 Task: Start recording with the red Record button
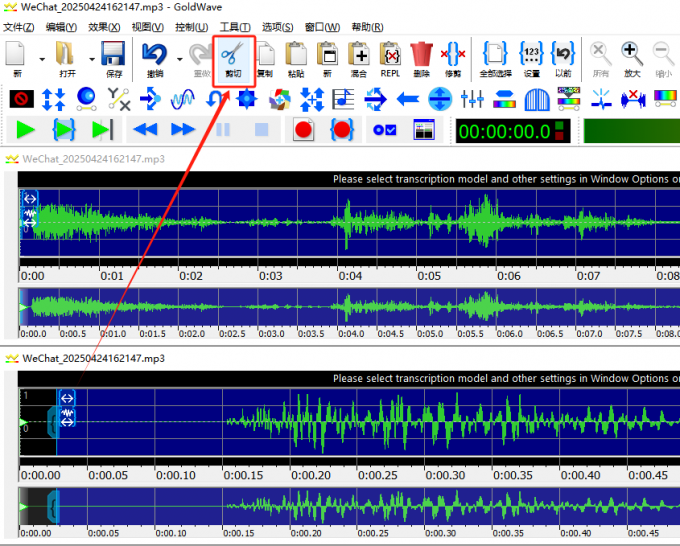pos(303,130)
